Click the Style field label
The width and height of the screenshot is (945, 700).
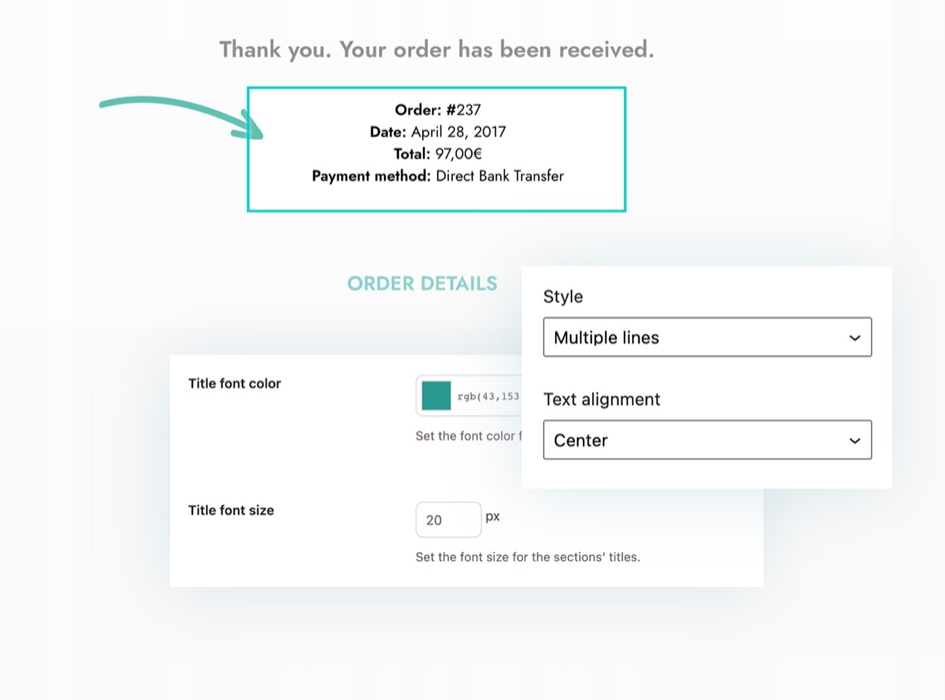point(563,297)
